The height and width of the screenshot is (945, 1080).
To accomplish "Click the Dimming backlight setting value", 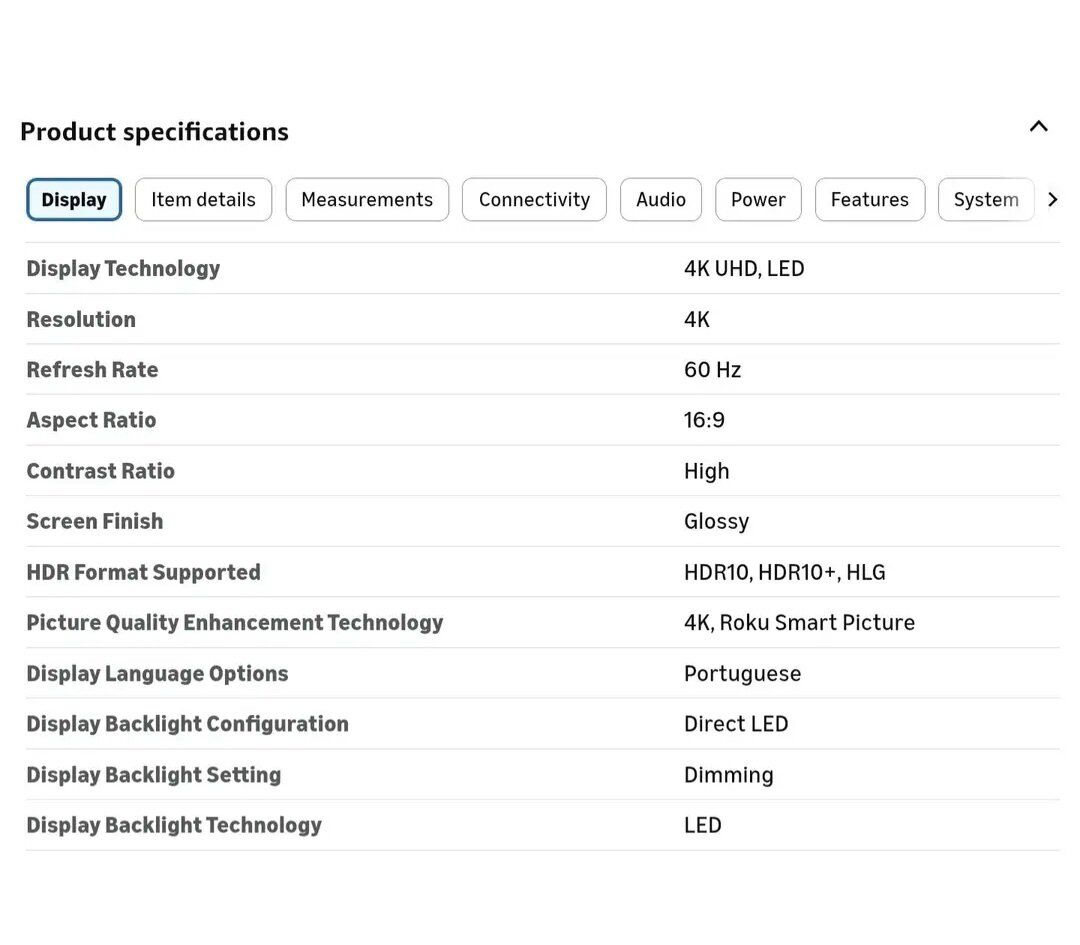I will 728,775.
